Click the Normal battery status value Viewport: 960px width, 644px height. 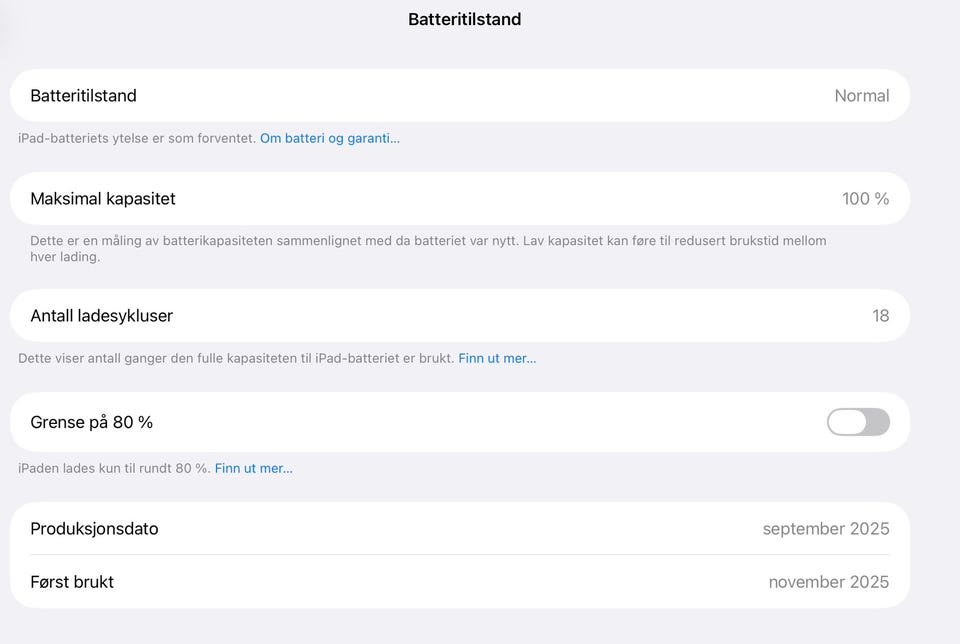(x=861, y=96)
